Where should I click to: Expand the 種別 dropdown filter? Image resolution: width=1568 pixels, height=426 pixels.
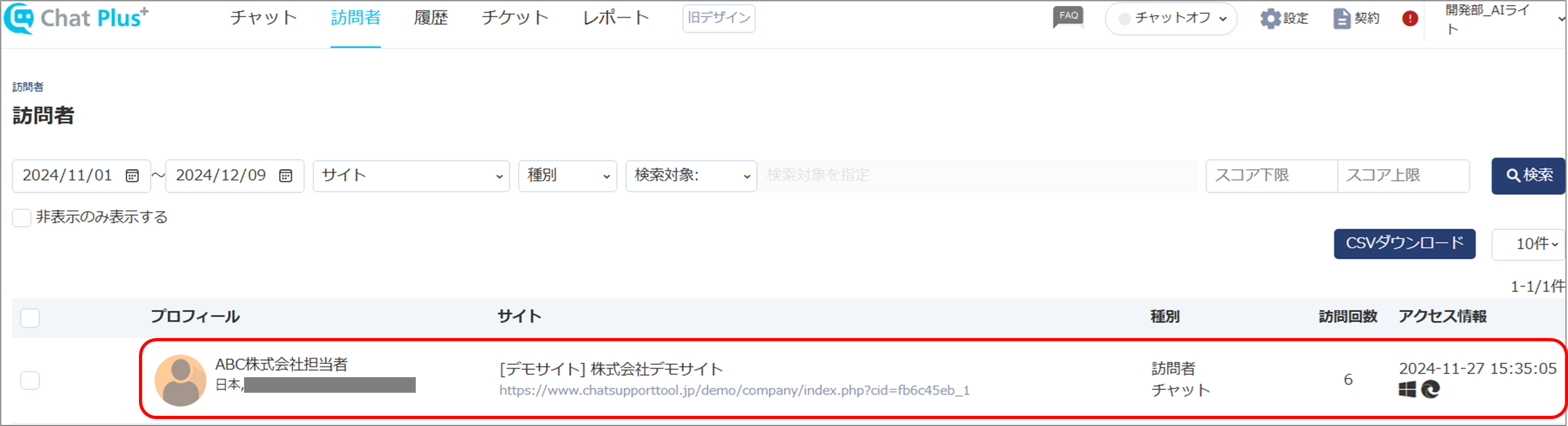tap(568, 176)
